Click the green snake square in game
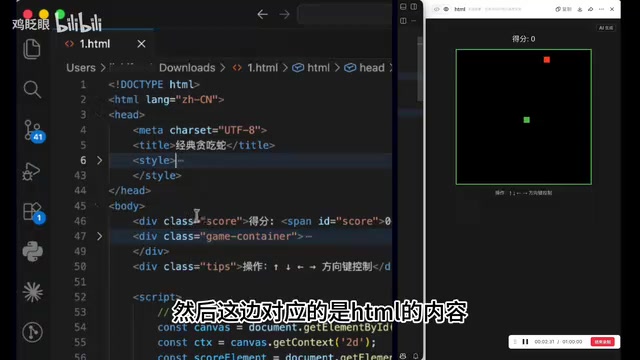This screenshot has height=360, width=640. 527,120
